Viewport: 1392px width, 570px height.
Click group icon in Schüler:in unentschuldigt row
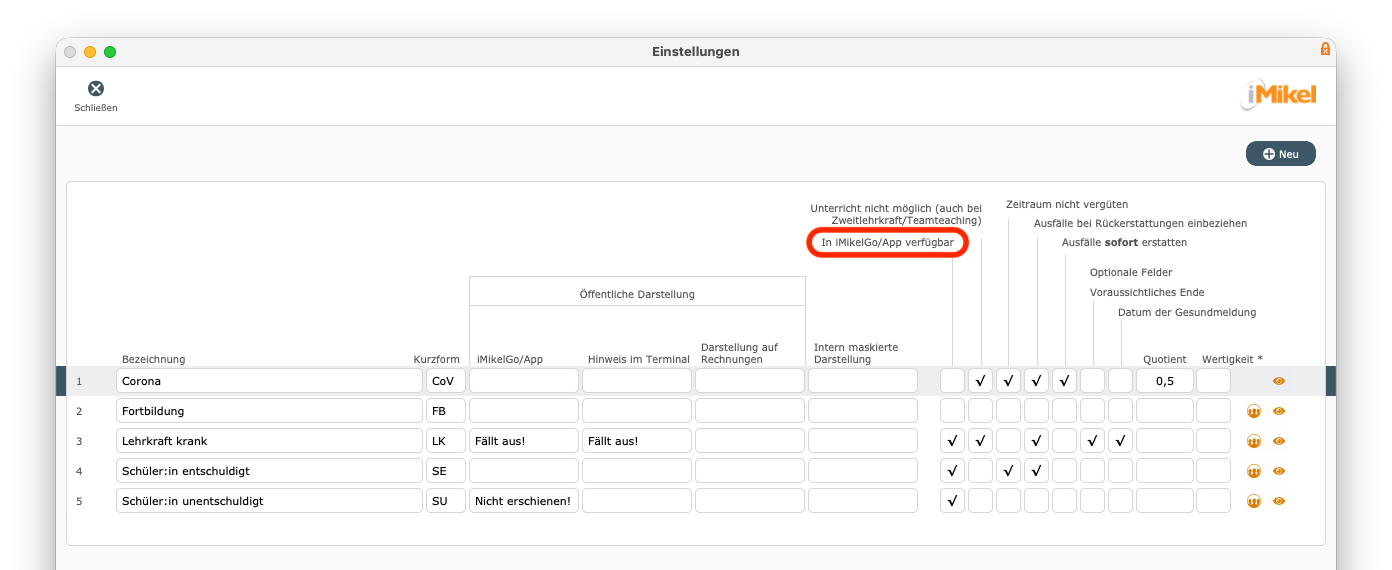coord(1254,501)
